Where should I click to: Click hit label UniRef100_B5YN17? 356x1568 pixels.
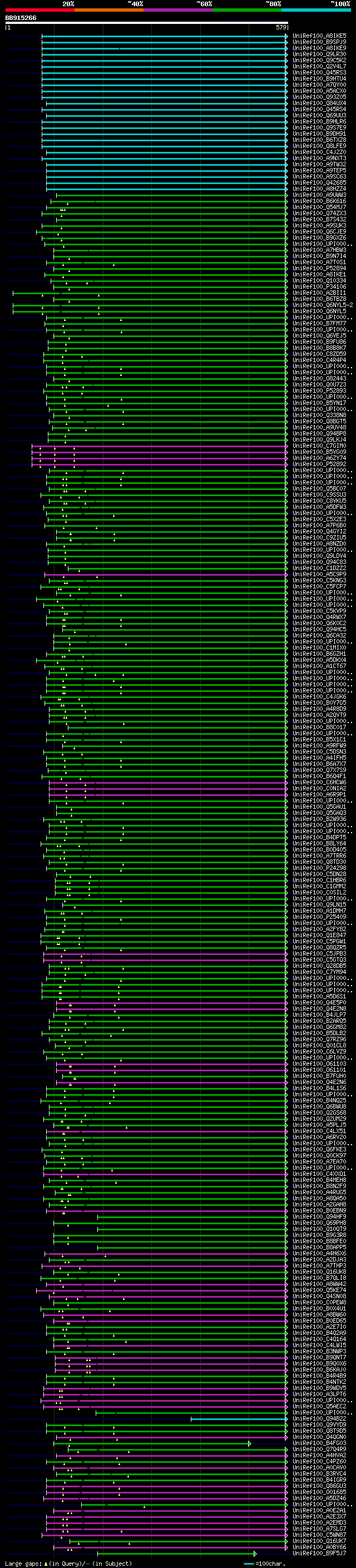tap(319, 403)
